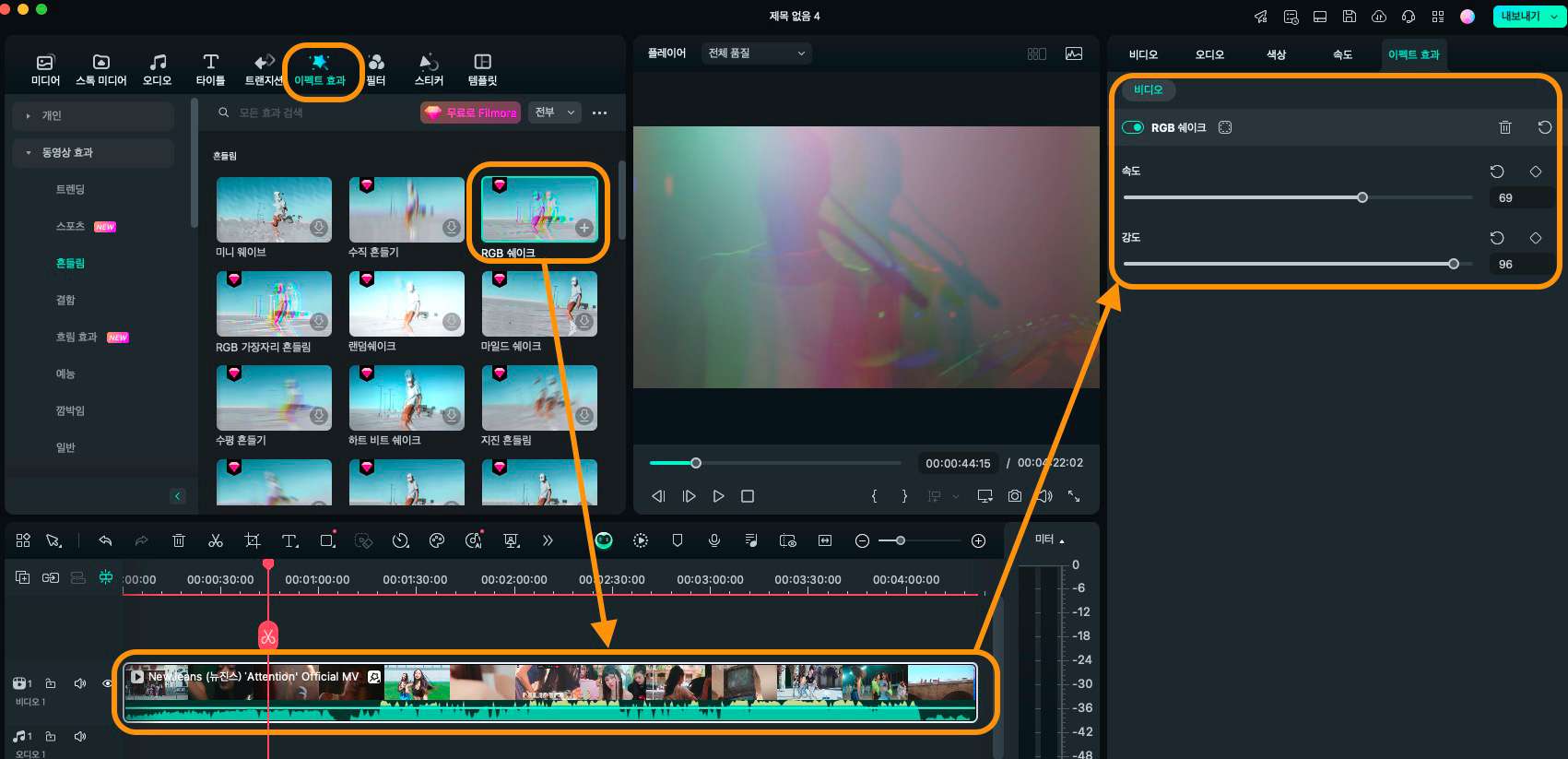Click the 모든 효과 검색 search field

313,113
